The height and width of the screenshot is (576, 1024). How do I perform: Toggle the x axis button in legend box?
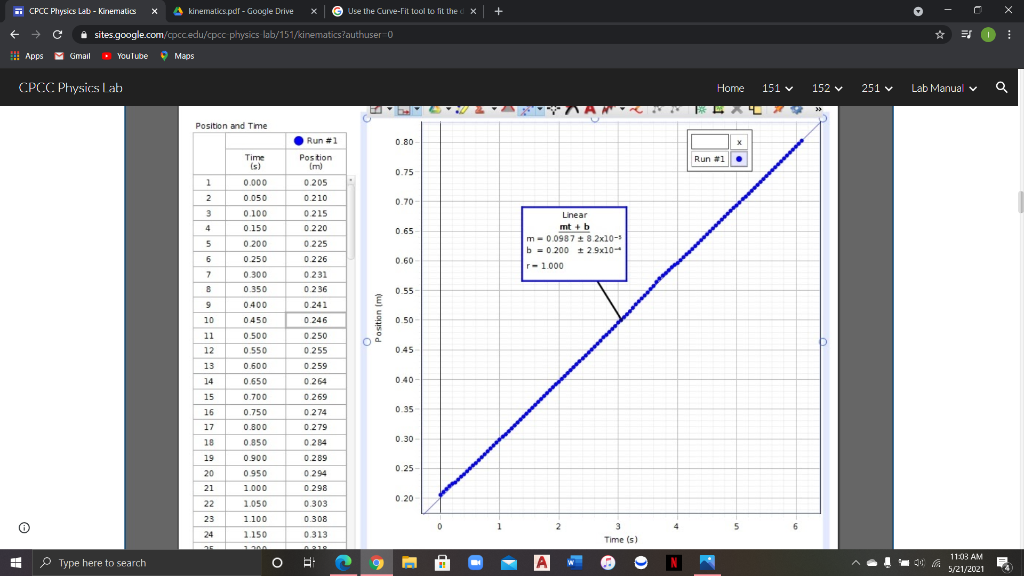coord(740,142)
